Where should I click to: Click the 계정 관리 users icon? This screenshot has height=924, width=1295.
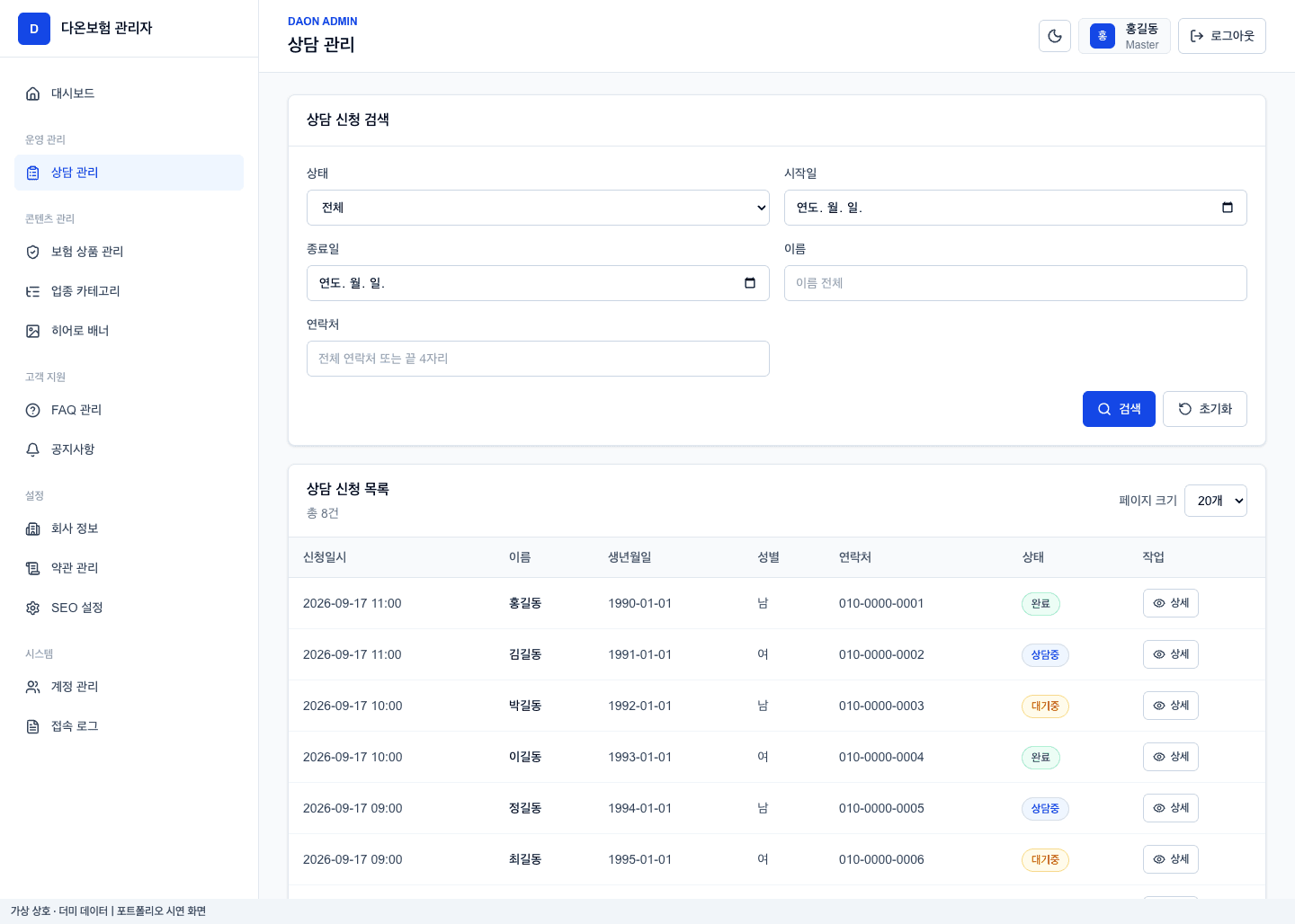[33, 687]
